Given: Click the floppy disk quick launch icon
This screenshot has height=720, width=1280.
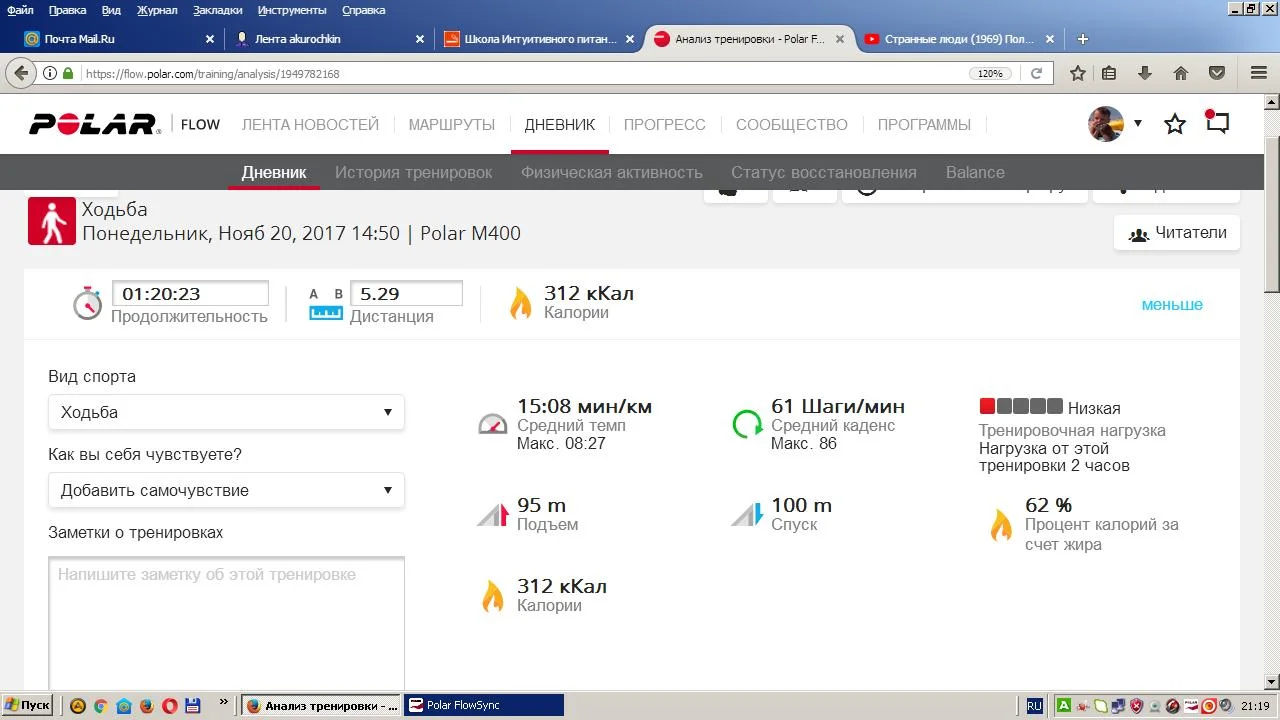Looking at the screenshot, I should [193, 705].
